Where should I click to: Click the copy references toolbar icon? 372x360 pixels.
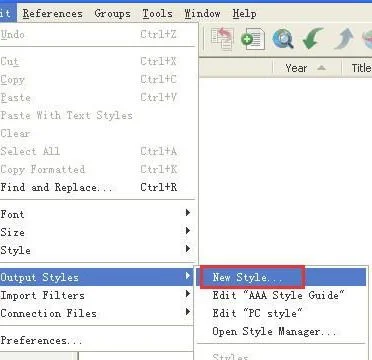click(x=222, y=39)
